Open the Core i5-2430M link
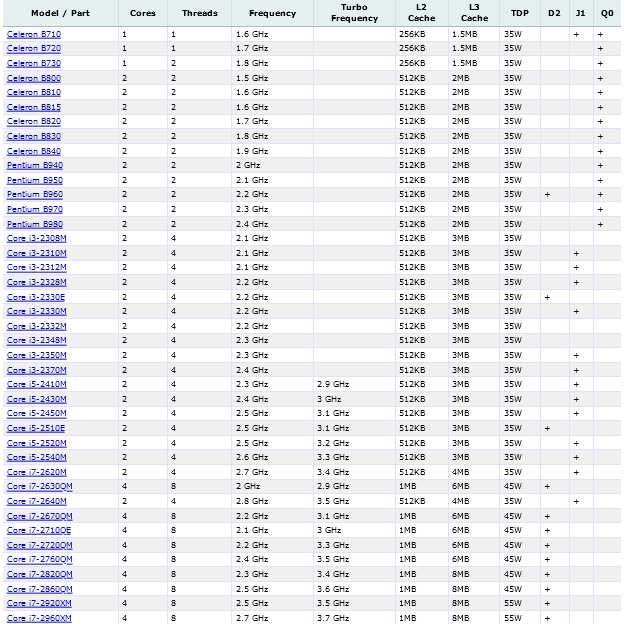The height and width of the screenshot is (624, 638). coord(37,399)
